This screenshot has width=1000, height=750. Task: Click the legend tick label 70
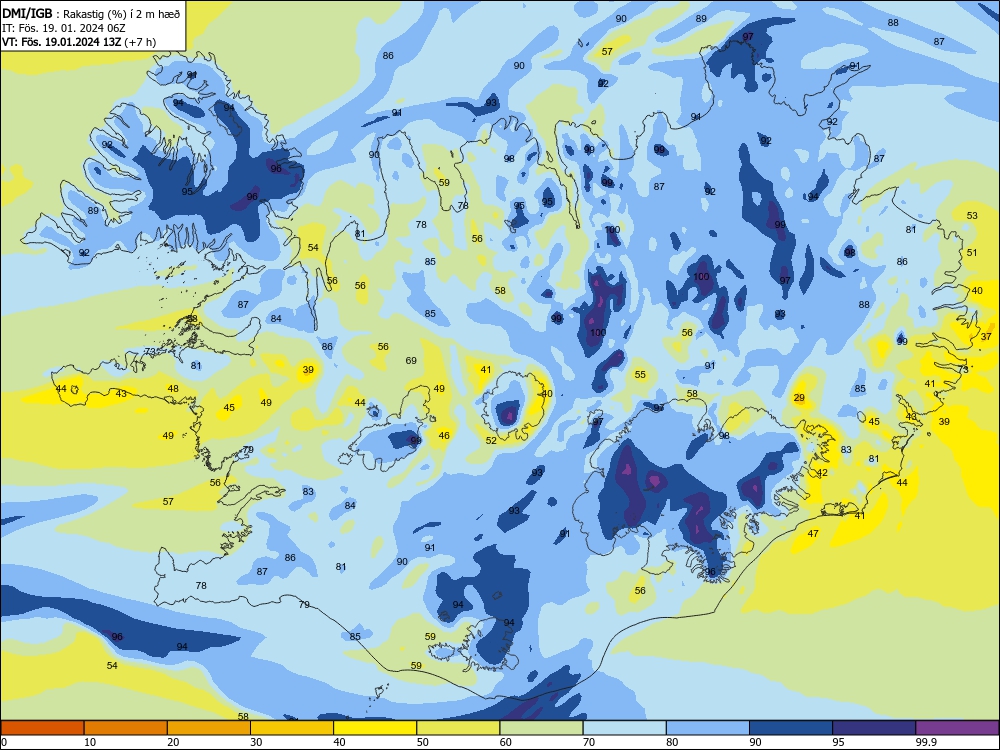pyautogui.click(x=589, y=742)
